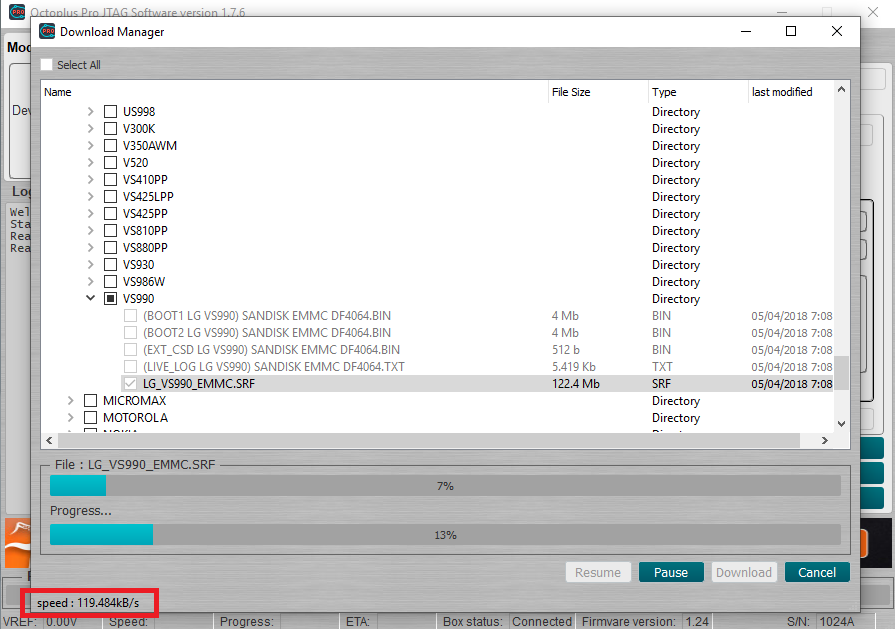Click the Resume button
Image resolution: width=895 pixels, height=629 pixels.
pos(598,572)
